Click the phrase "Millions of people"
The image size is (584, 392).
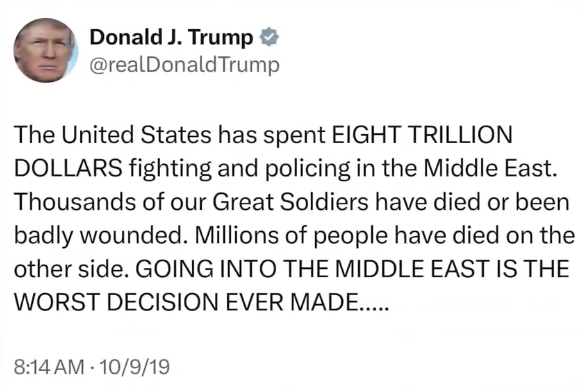(291, 236)
